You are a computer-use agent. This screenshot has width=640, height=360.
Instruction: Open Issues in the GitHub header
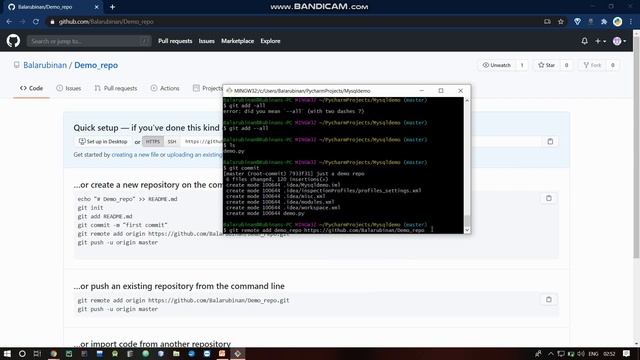[x=207, y=41]
